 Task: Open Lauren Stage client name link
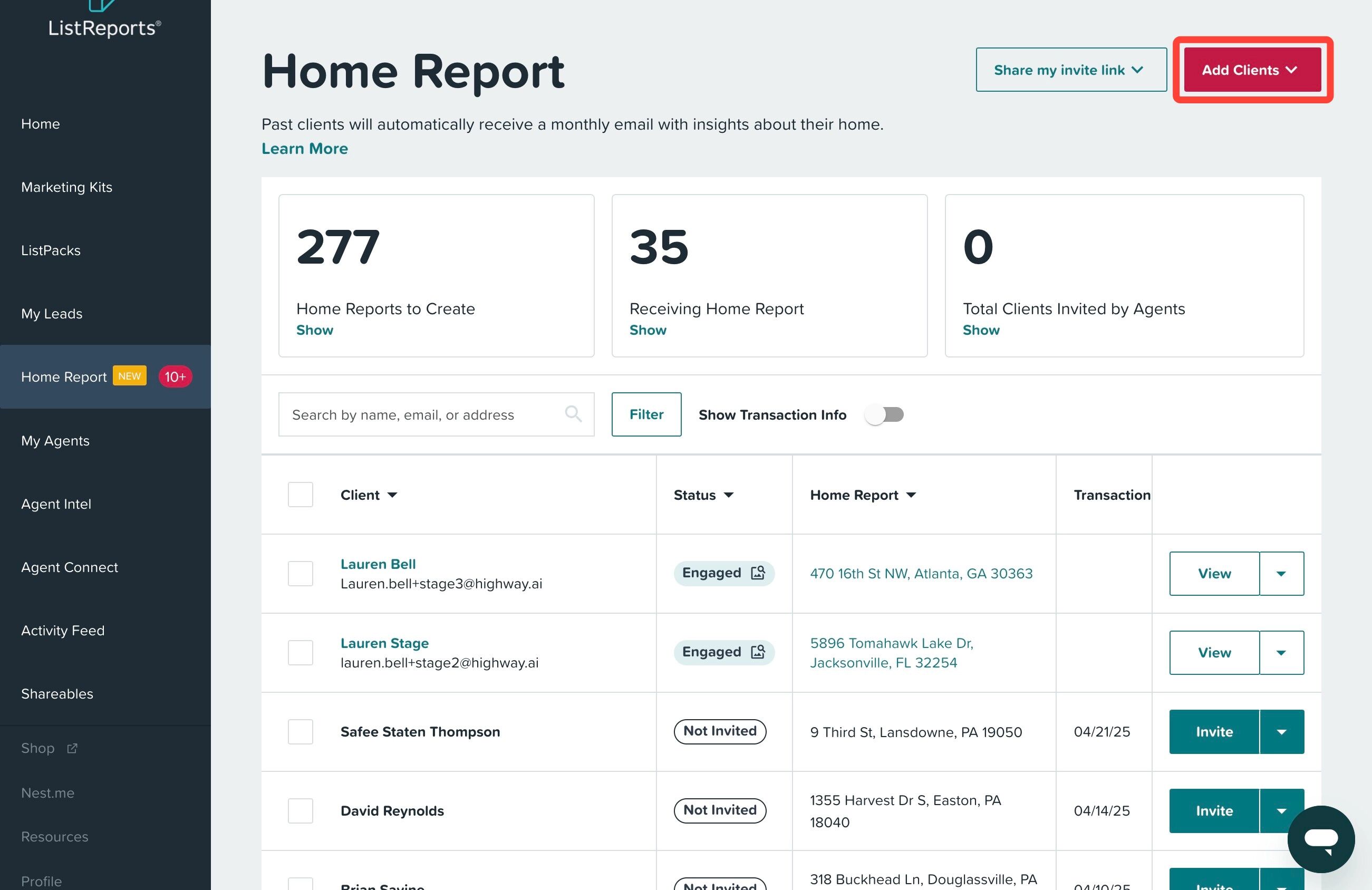[384, 643]
